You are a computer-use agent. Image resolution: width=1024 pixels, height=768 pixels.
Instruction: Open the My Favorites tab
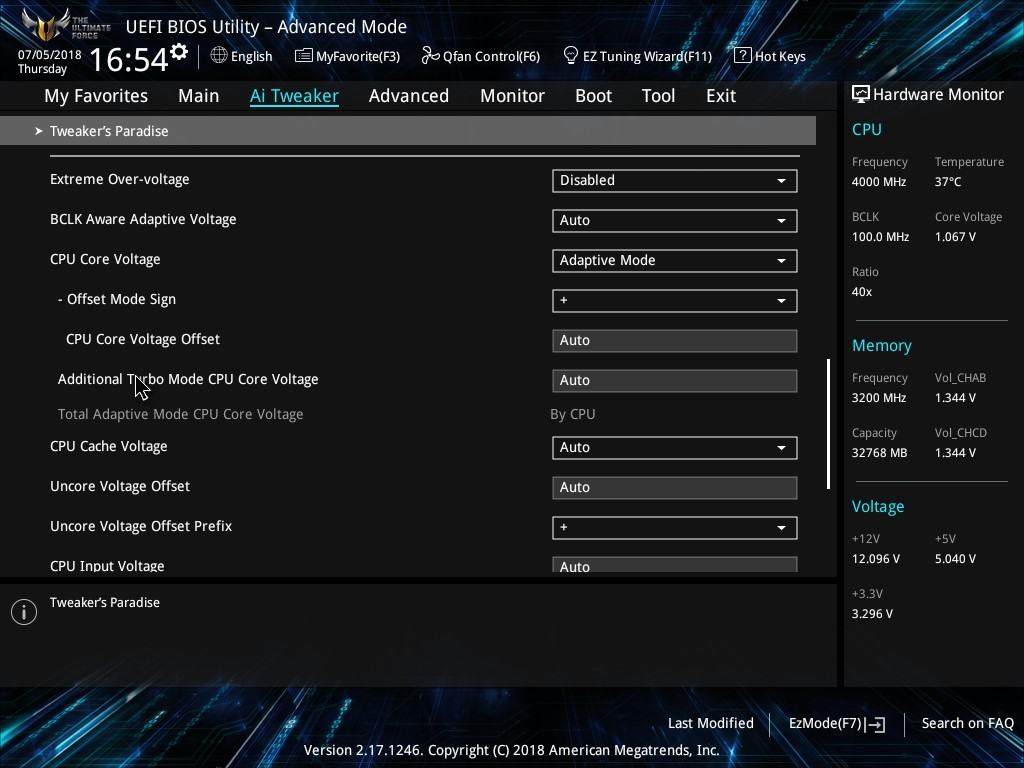[x=96, y=96]
